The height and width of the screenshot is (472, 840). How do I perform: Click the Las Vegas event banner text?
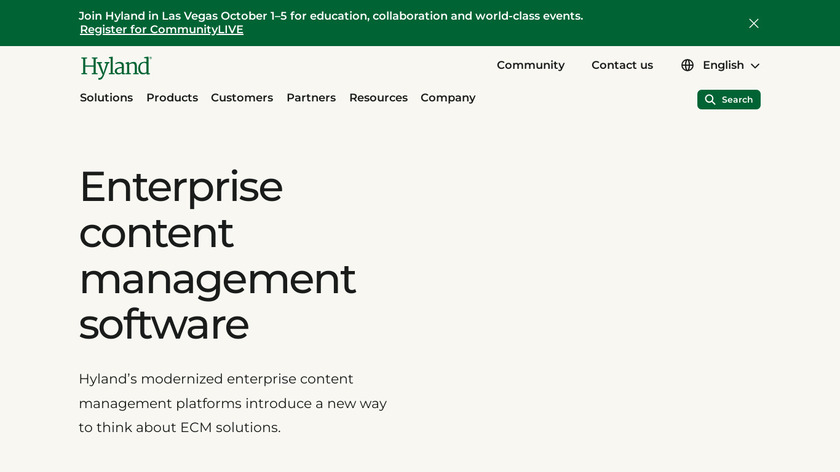331,16
